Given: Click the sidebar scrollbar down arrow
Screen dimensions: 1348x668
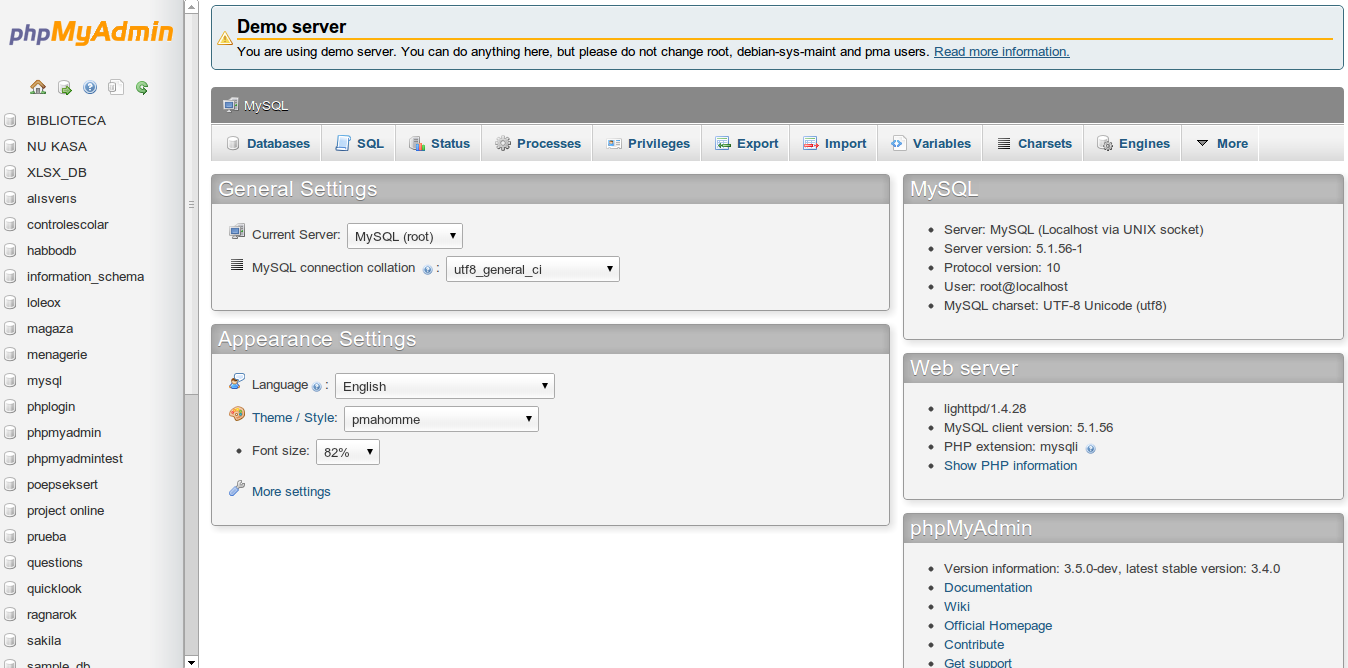Looking at the screenshot, I should click(191, 661).
